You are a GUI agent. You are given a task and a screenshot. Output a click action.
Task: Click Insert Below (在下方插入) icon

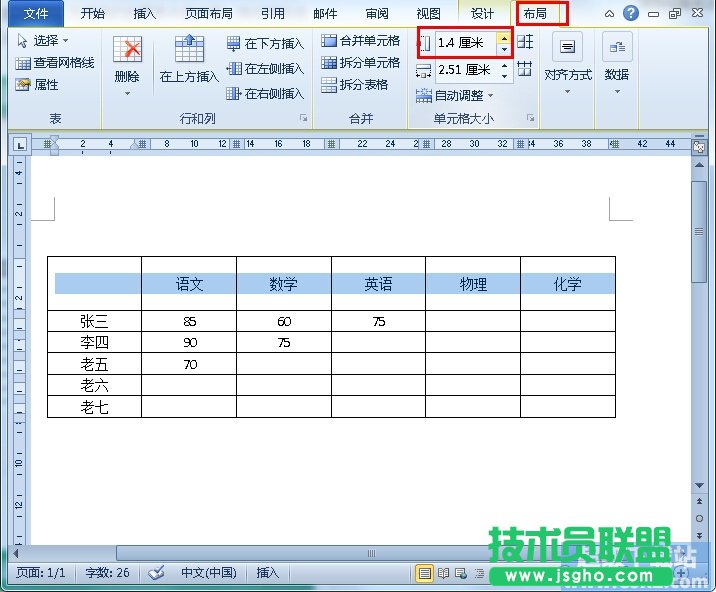234,44
